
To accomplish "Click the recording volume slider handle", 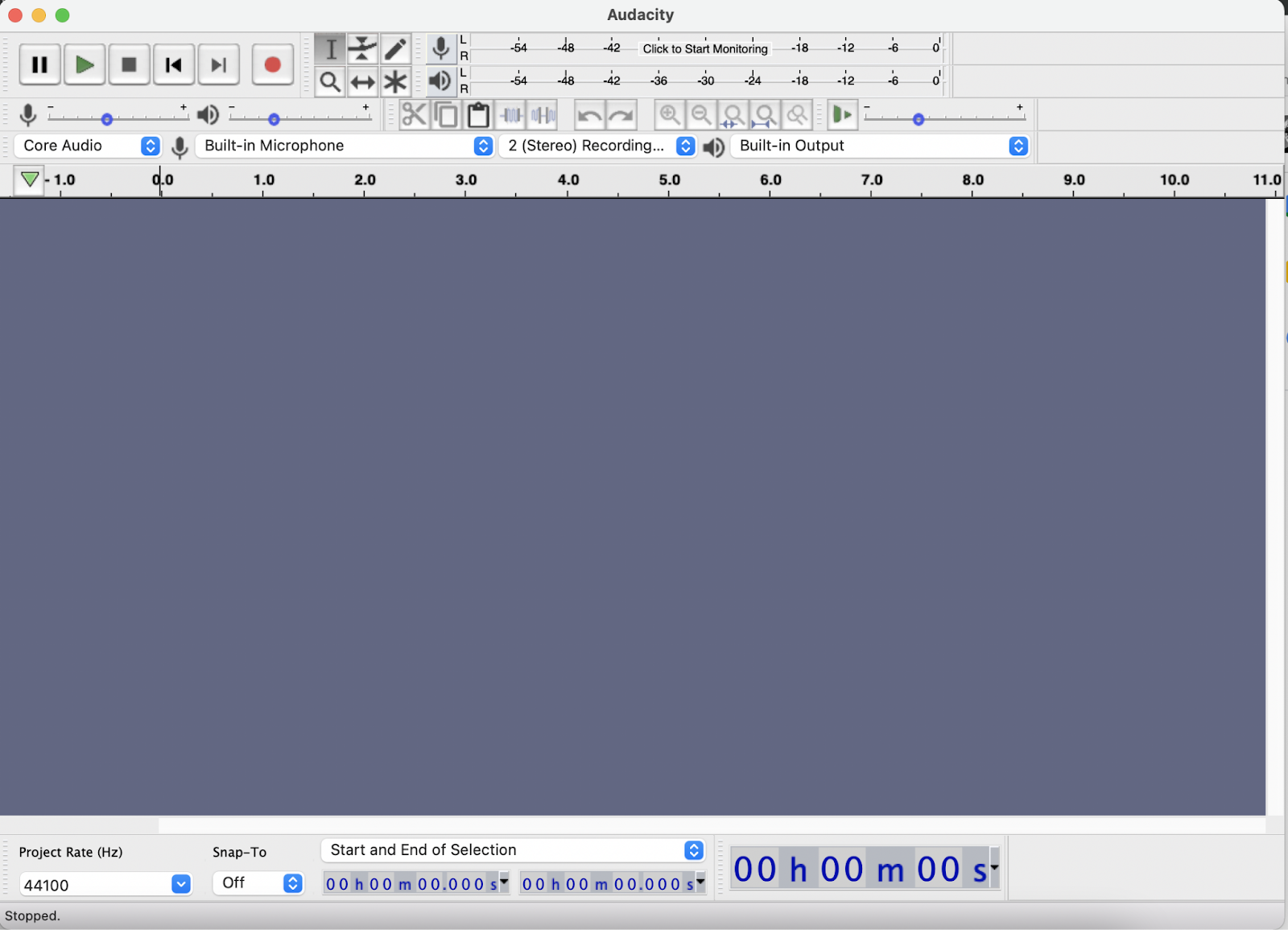I will tap(107, 119).
